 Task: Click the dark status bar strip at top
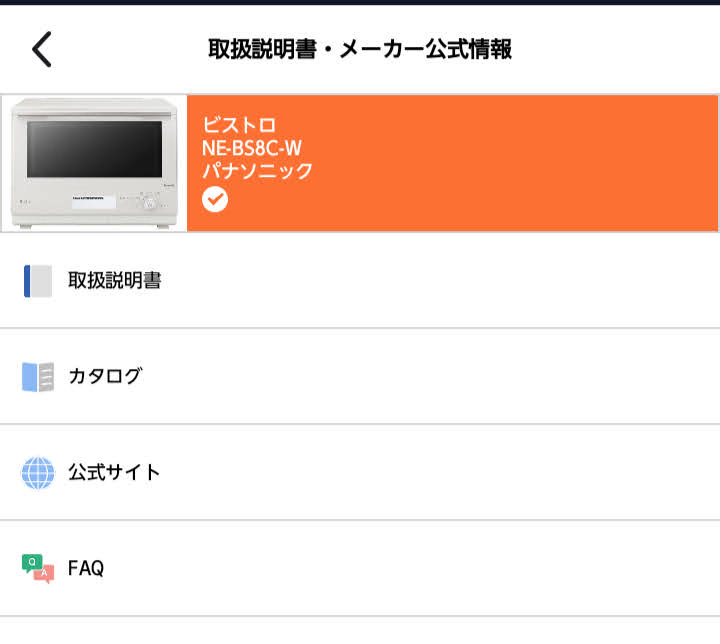click(360, 3)
